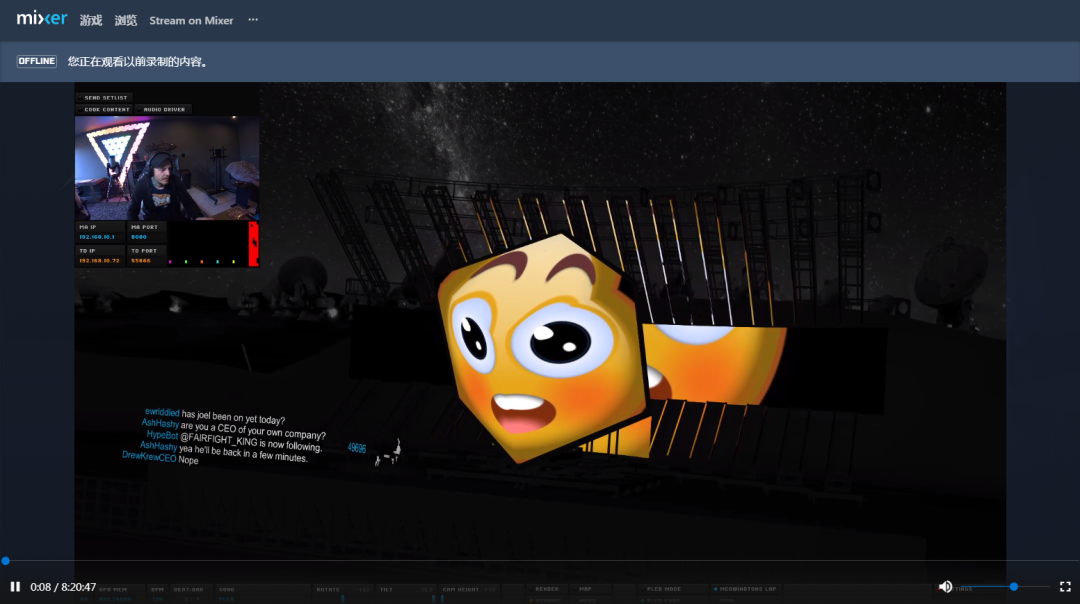Enter fullscreen mode
The image size is (1080, 604).
(x=1065, y=587)
